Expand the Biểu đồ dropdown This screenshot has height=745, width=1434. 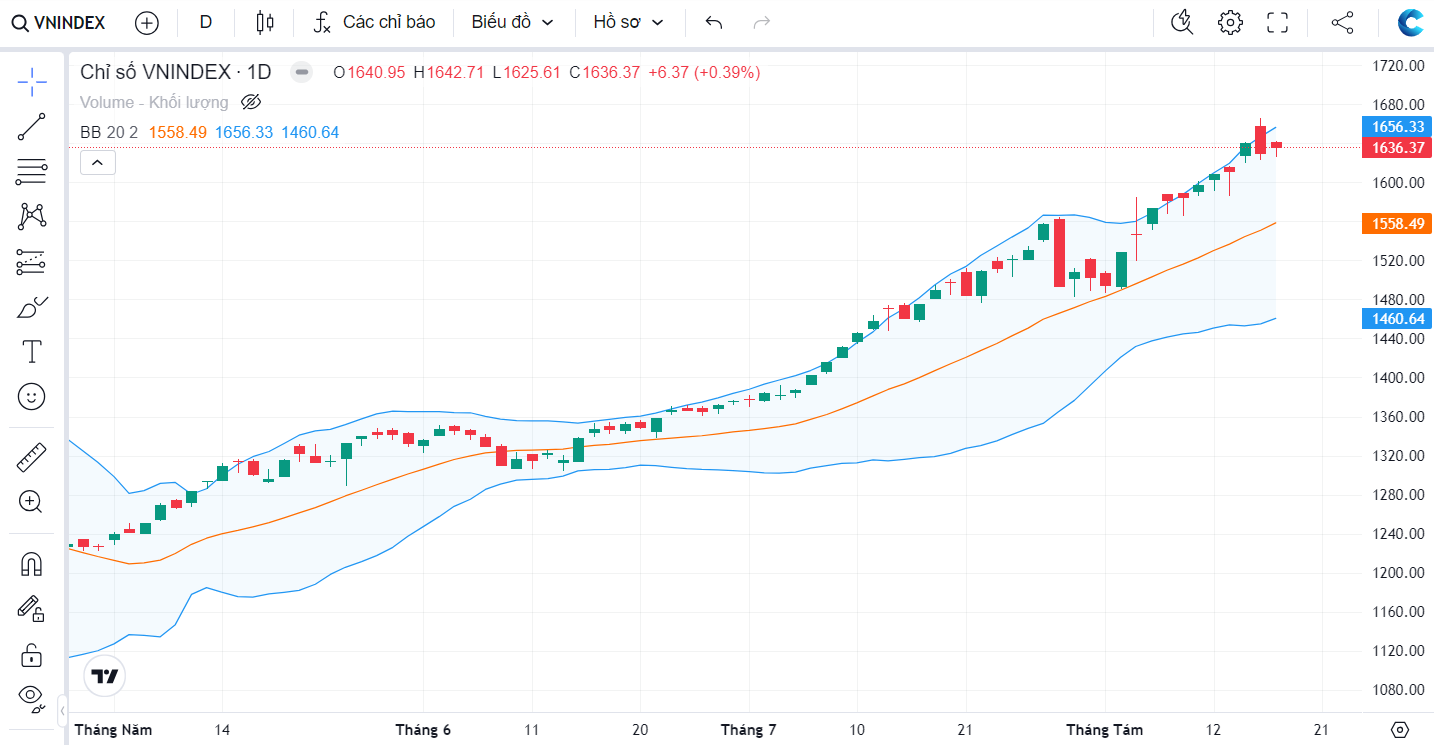tap(513, 23)
